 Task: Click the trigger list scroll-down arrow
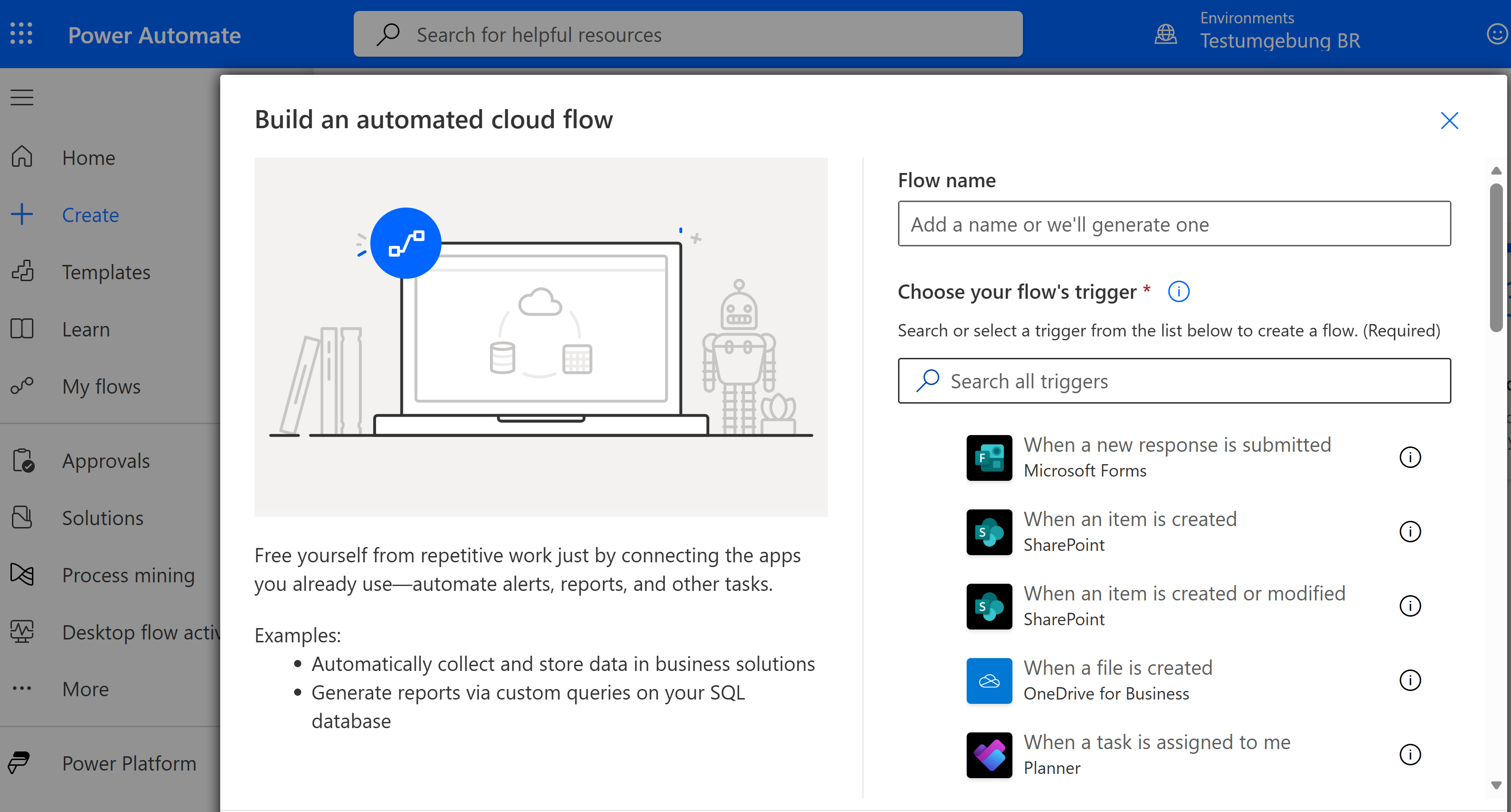(1496, 785)
